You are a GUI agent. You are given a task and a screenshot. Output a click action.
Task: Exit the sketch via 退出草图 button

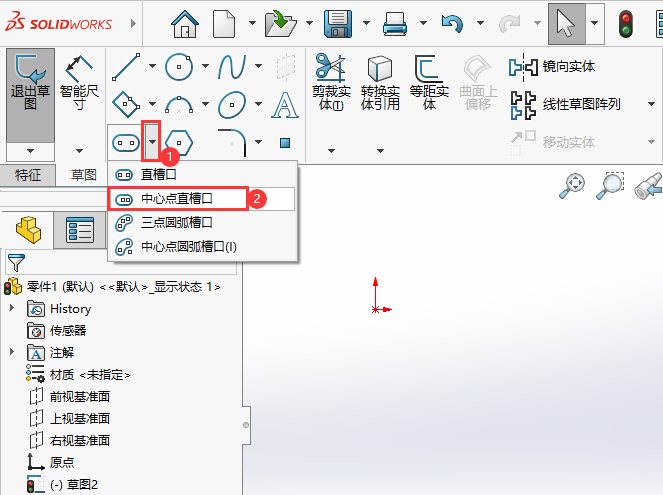30,95
